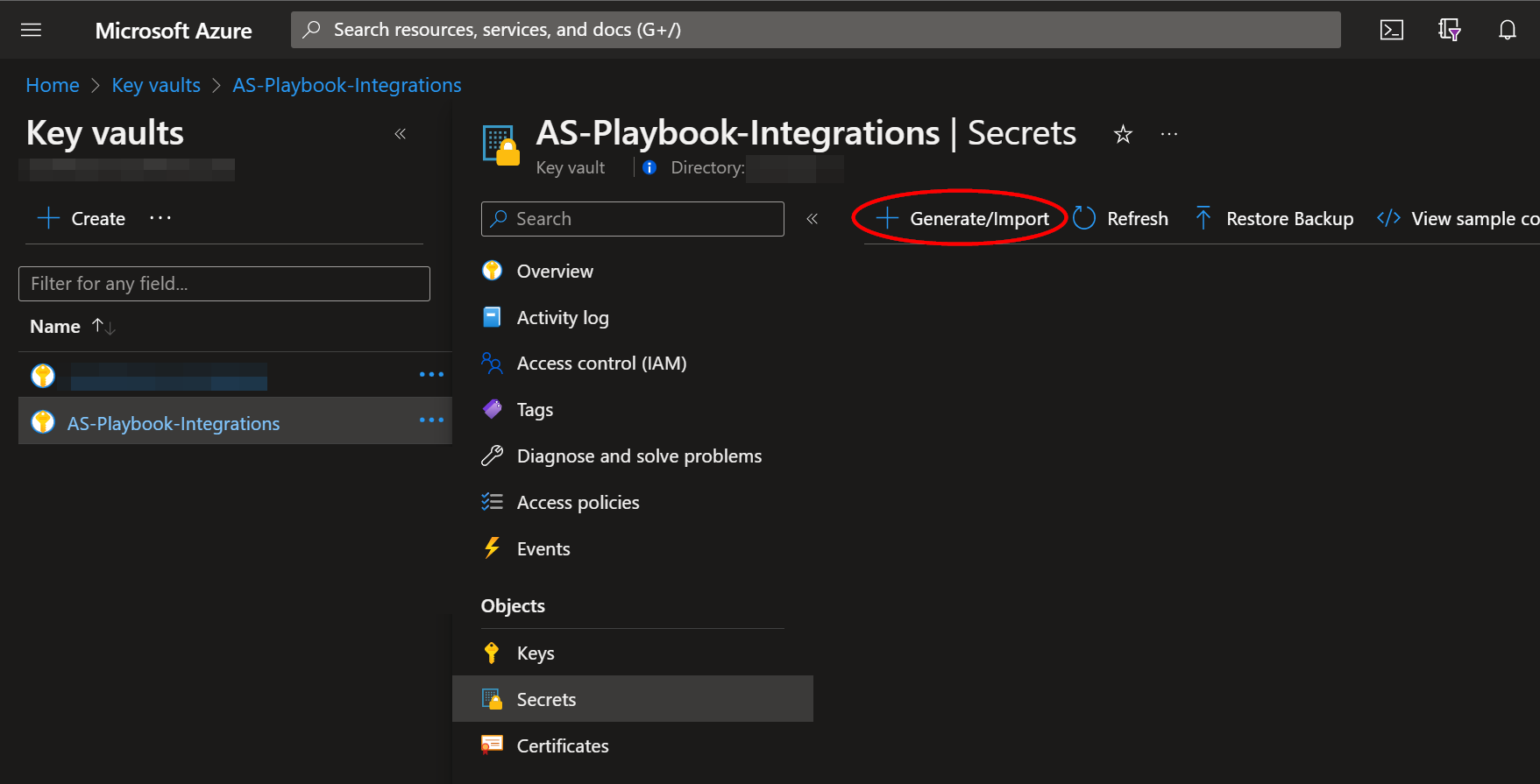Click the Secrets lock icon in the menu

[x=493, y=699]
